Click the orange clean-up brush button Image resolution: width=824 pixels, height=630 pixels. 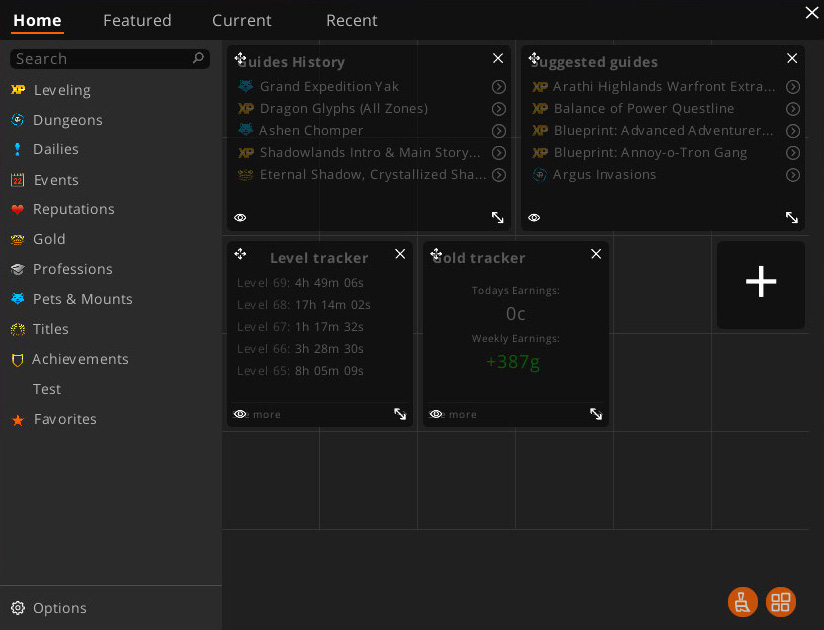pyautogui.click(x=743, y=602)
